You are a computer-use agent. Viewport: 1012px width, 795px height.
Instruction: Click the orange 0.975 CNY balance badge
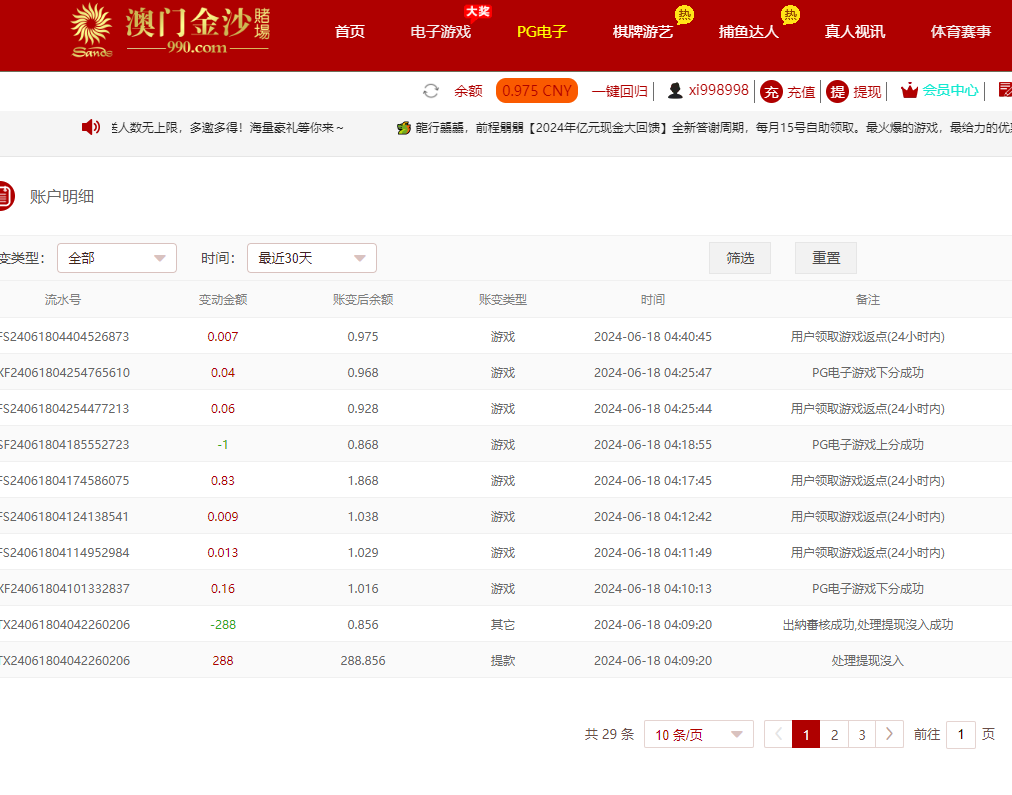537,91
